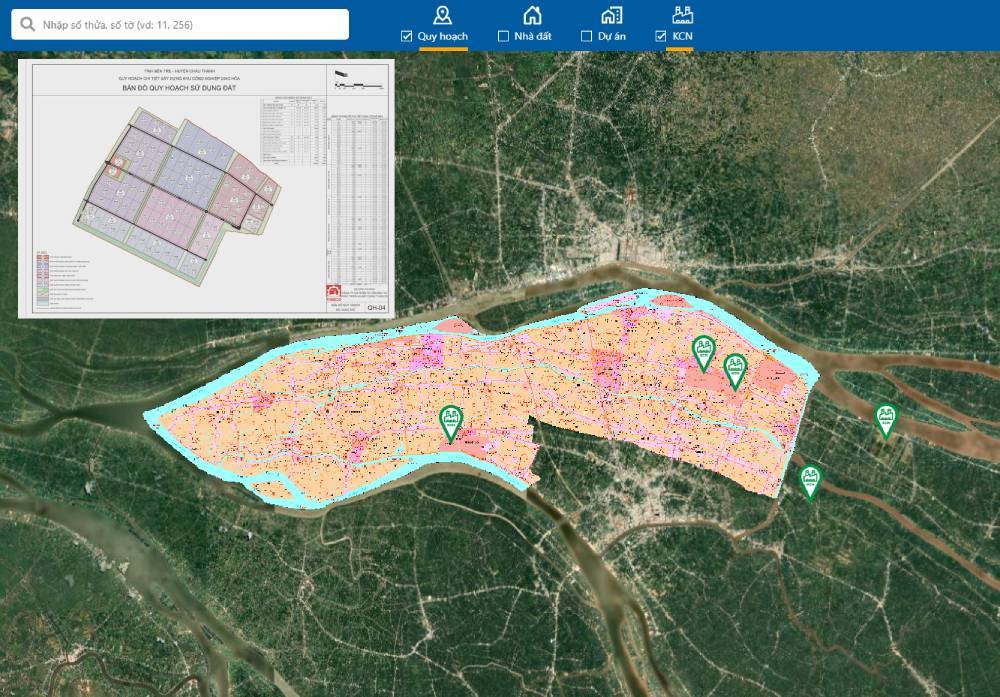Click the KCN text label
The image size is (1000, 697).
coord(683,36)
